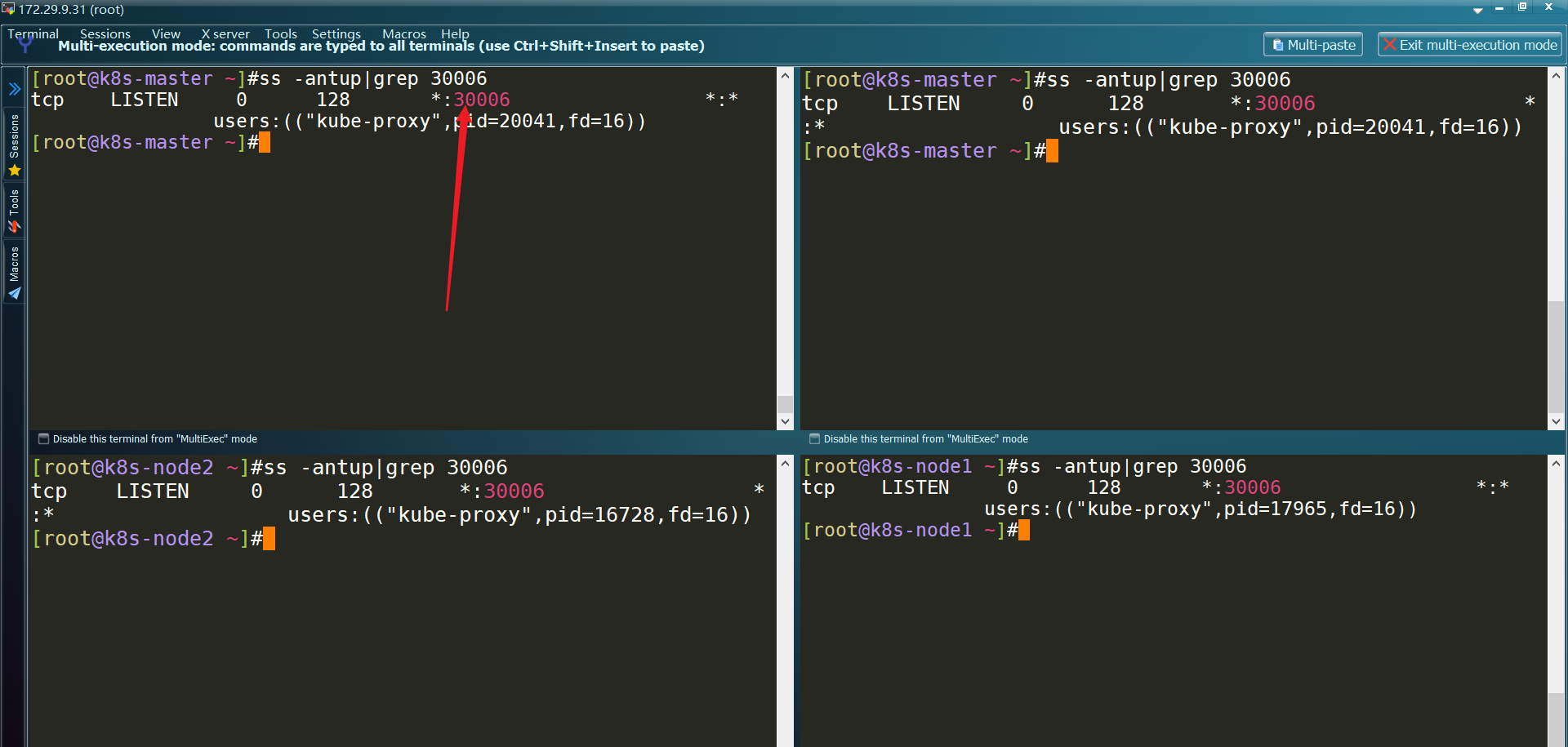Click kube-proxy pid=20041 text in top-left terminal
The image size is (1568, 747).
point(430,122)
